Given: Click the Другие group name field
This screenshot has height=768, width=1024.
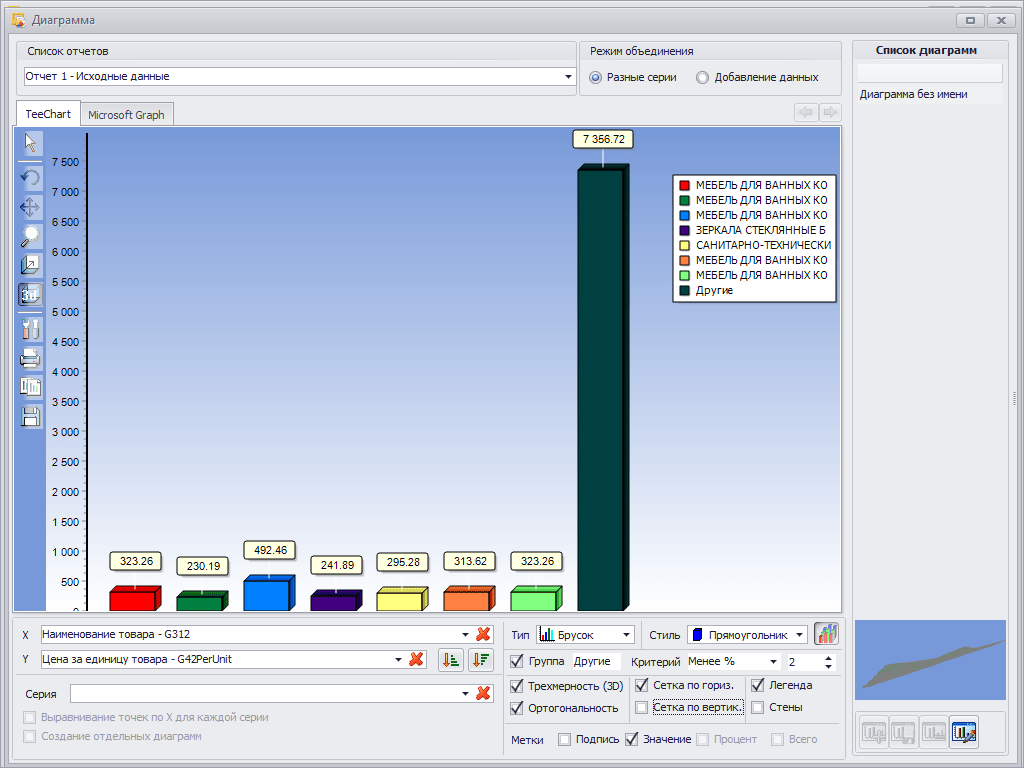Looking at the screenshot, I should click(597, 662).
